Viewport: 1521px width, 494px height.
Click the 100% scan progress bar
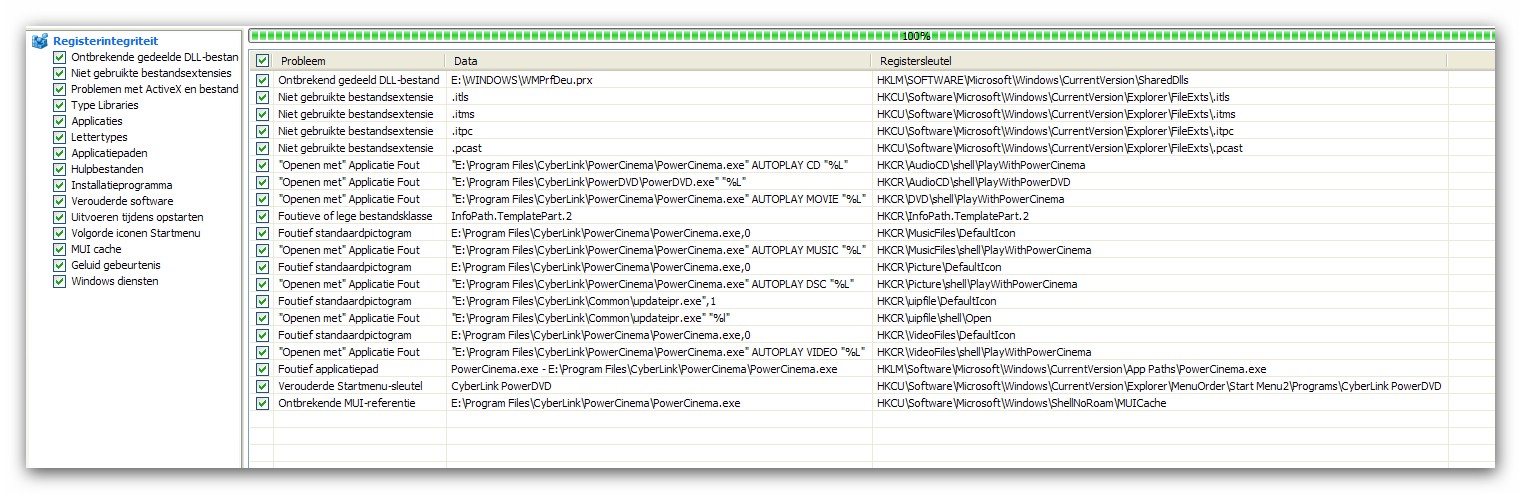pyautogui.click(x=870, y=36)
